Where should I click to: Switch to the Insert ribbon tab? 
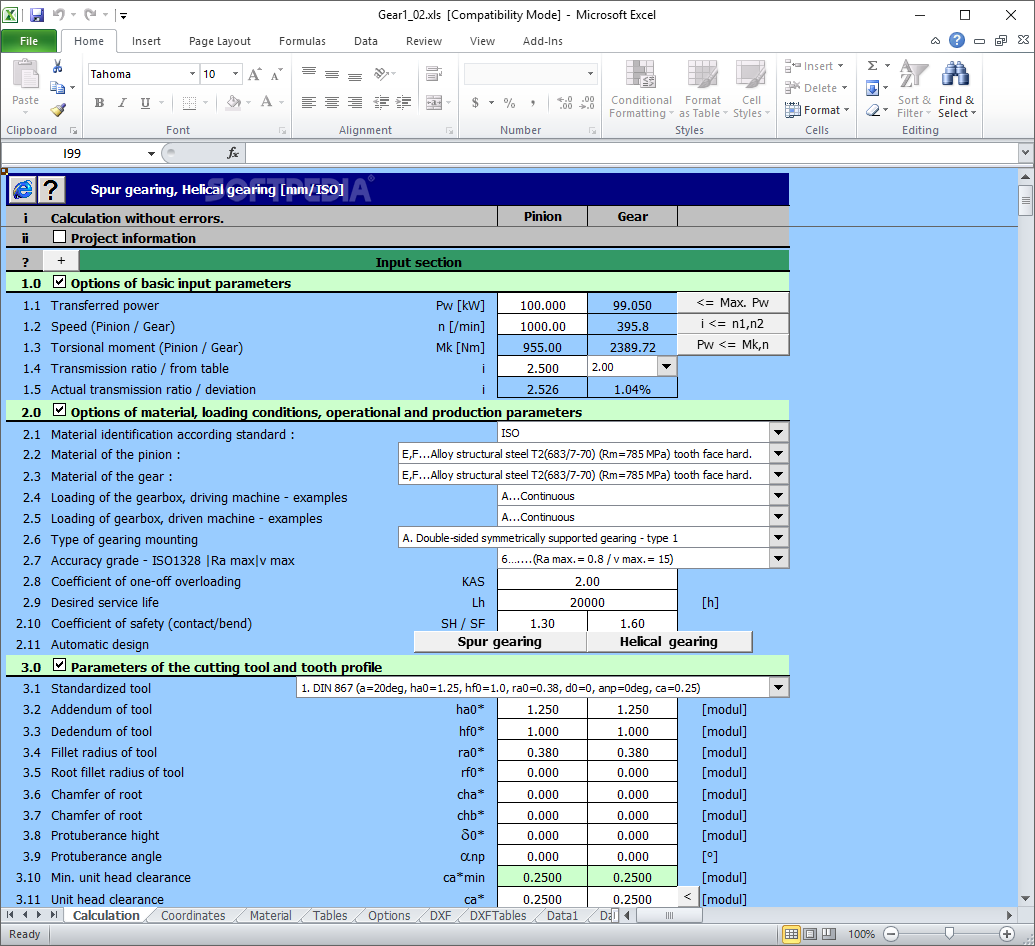[146, 41]
